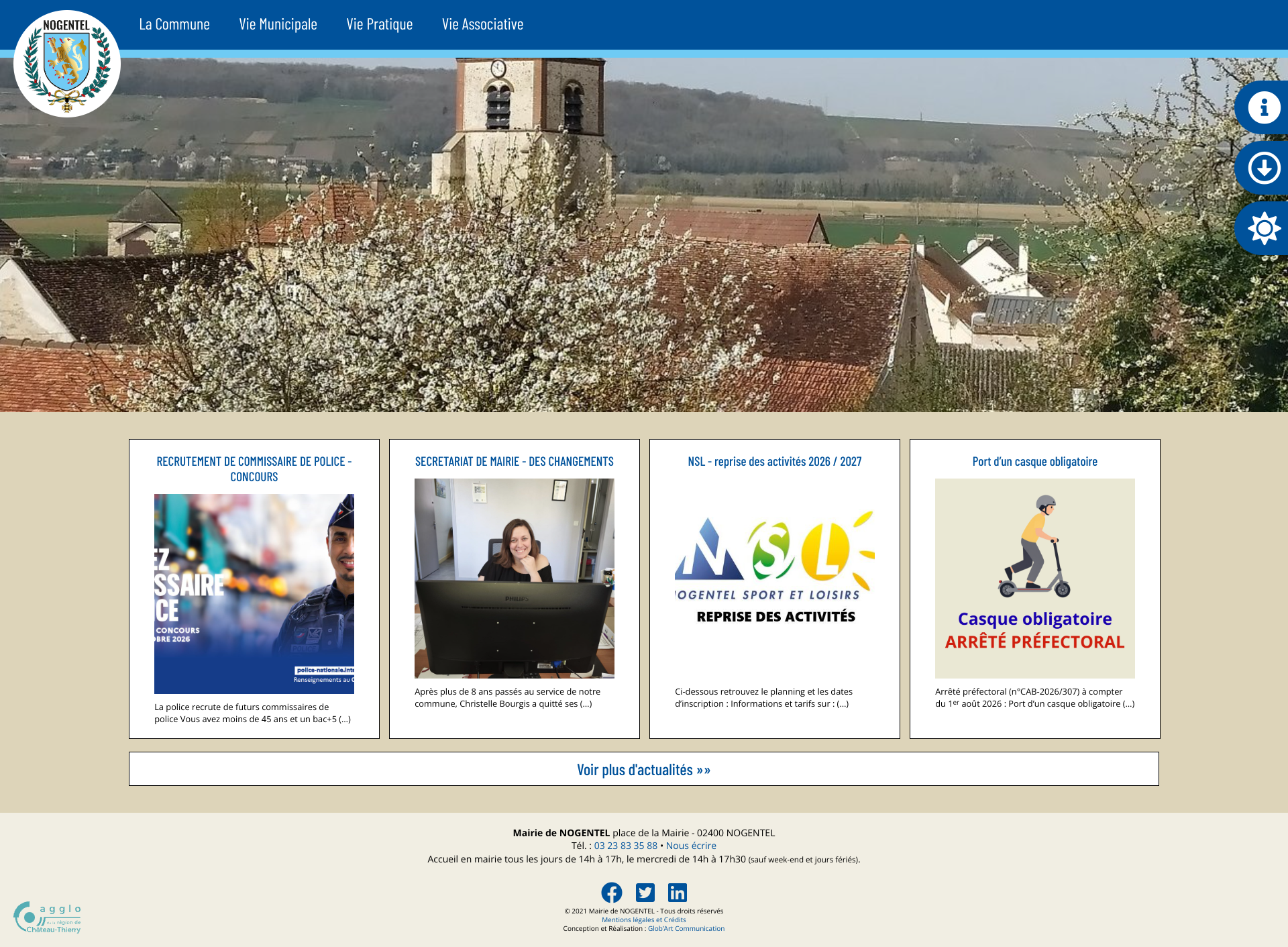Image resolution: width=1288 pixels, height=947 pixels.
Task: Open NSL reprise des activités headline
Action: pos(775,462)
